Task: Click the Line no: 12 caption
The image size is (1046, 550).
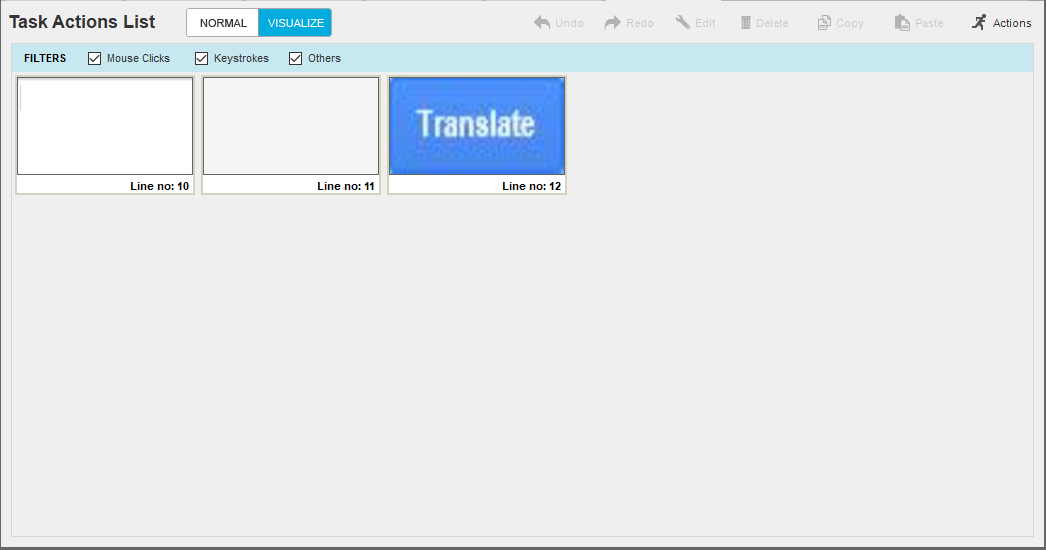Action: point(532,186)
